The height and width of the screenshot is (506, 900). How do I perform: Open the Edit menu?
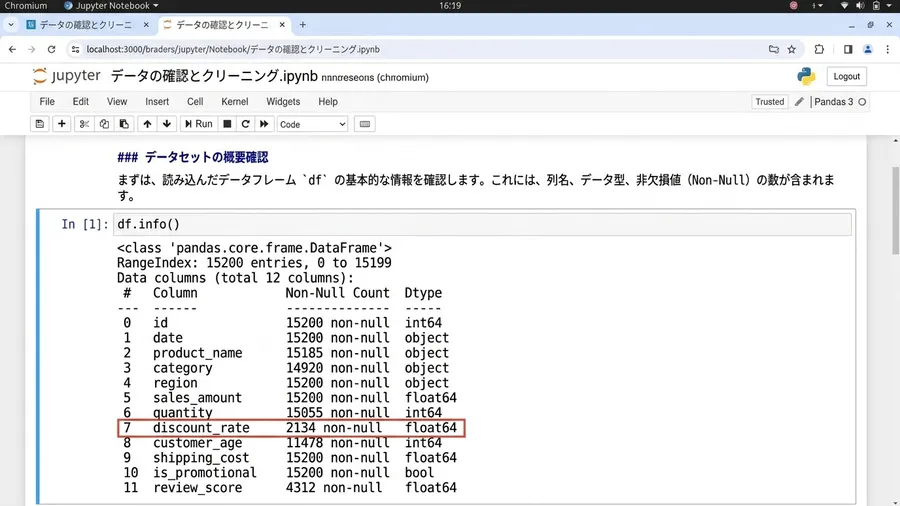[x=80, y=102]
